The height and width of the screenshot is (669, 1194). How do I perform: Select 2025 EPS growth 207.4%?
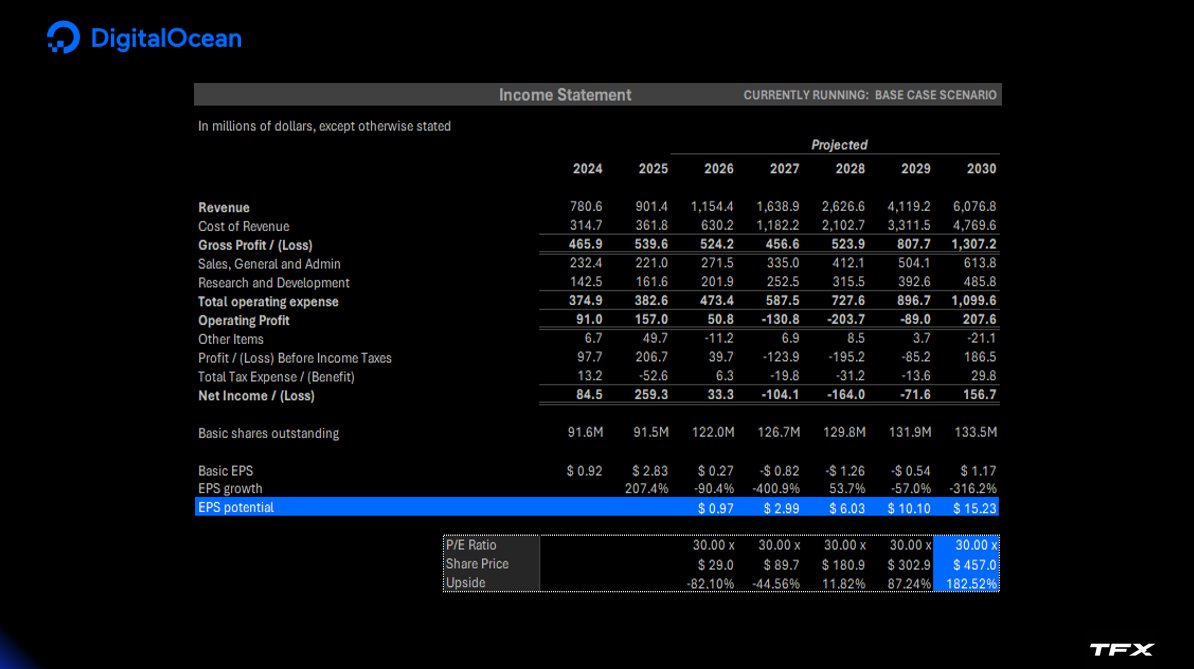(x=646, y=489)
